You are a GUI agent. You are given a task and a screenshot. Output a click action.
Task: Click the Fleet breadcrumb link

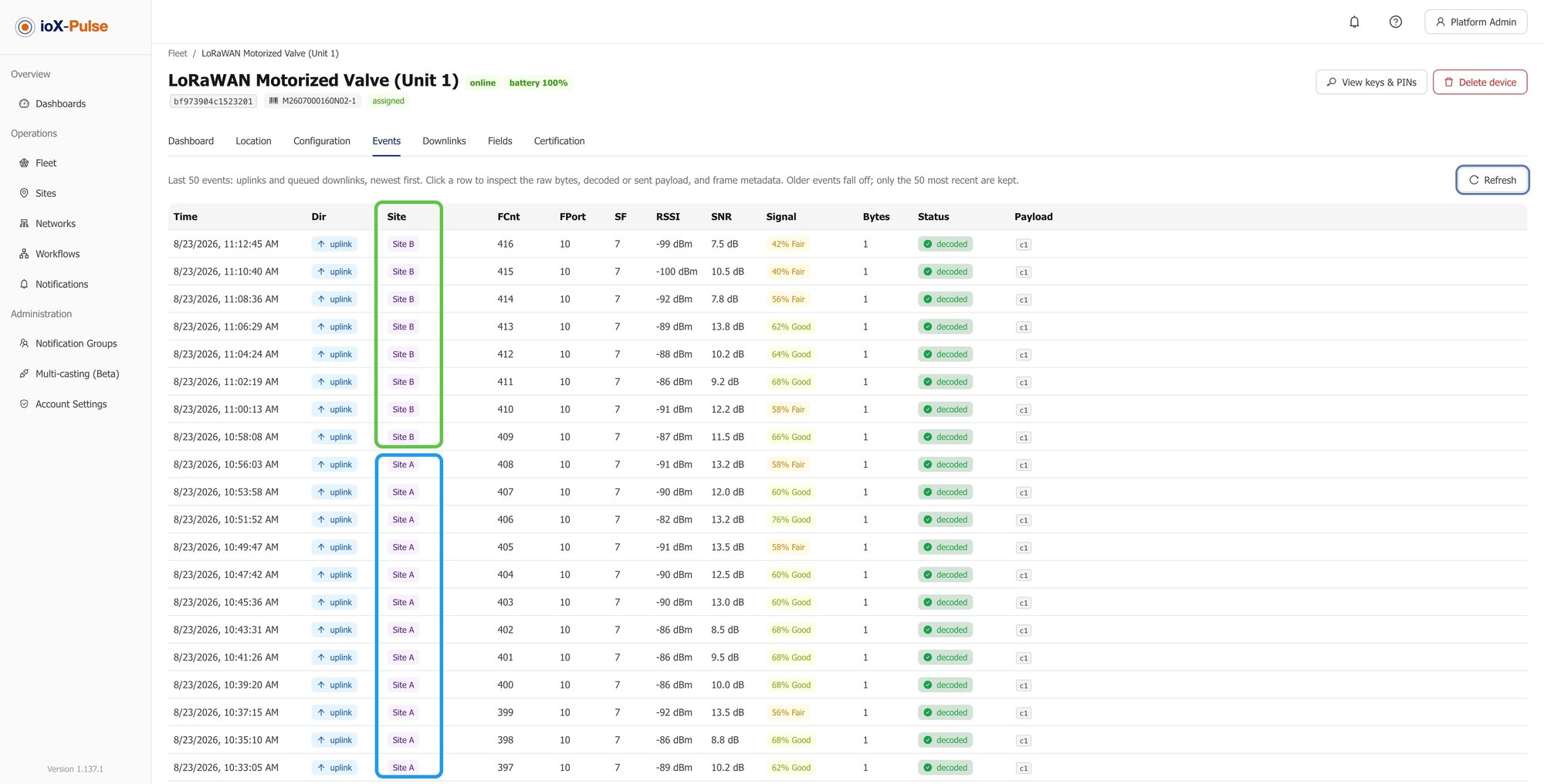click(178, 53)
